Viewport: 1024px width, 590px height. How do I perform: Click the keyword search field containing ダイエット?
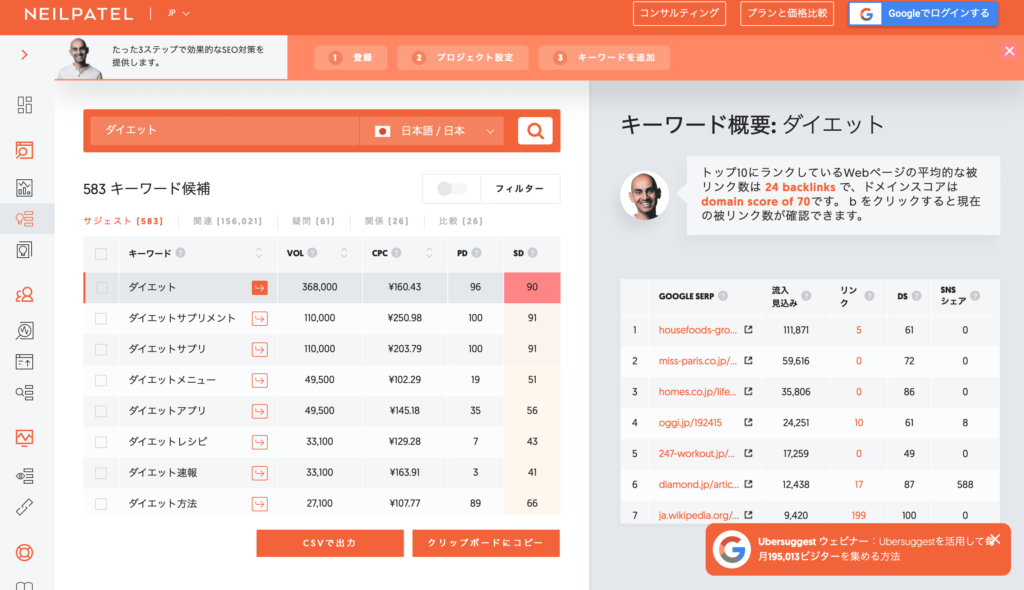pos(225,131)
